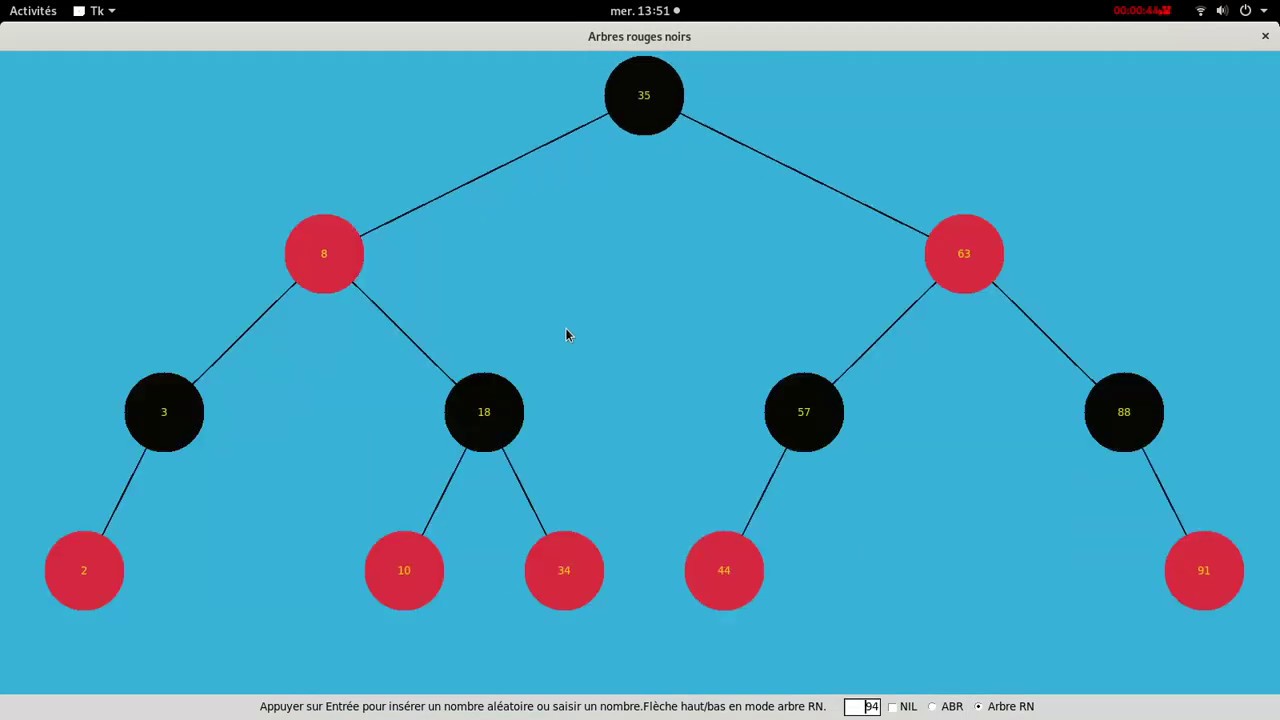The height and width of the screenshot is (720, 1280).
Task: Click the black node labeled 3
Action: (x=164, y=412)
